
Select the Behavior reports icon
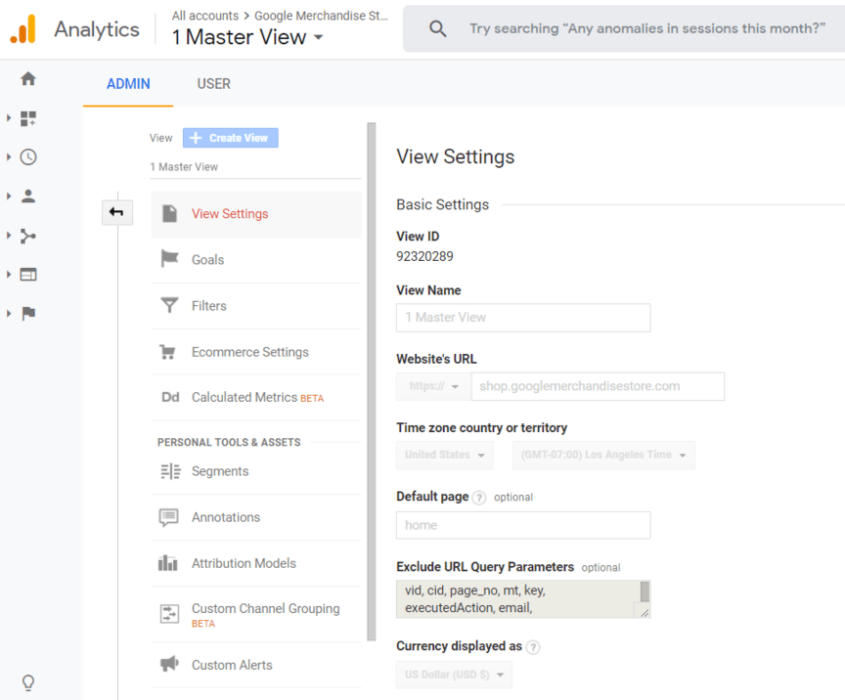(28, 273)
